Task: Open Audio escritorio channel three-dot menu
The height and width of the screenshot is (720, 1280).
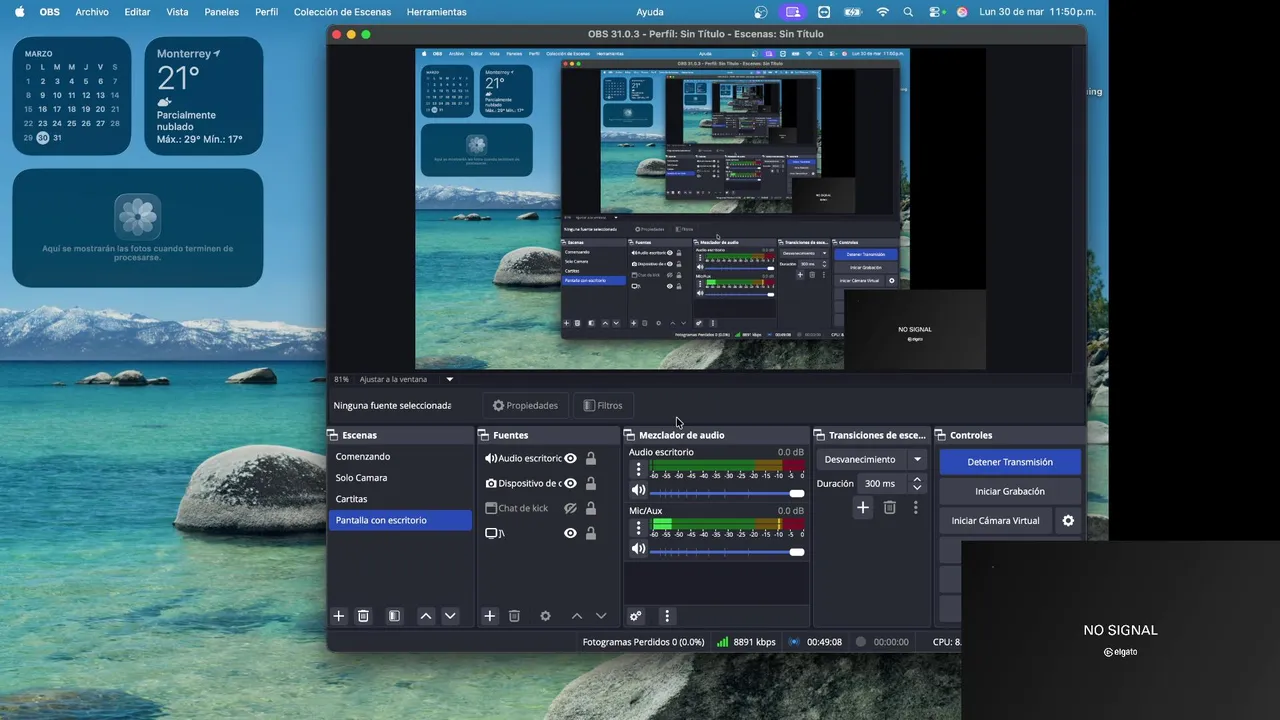Action: (x=638, y=469)
